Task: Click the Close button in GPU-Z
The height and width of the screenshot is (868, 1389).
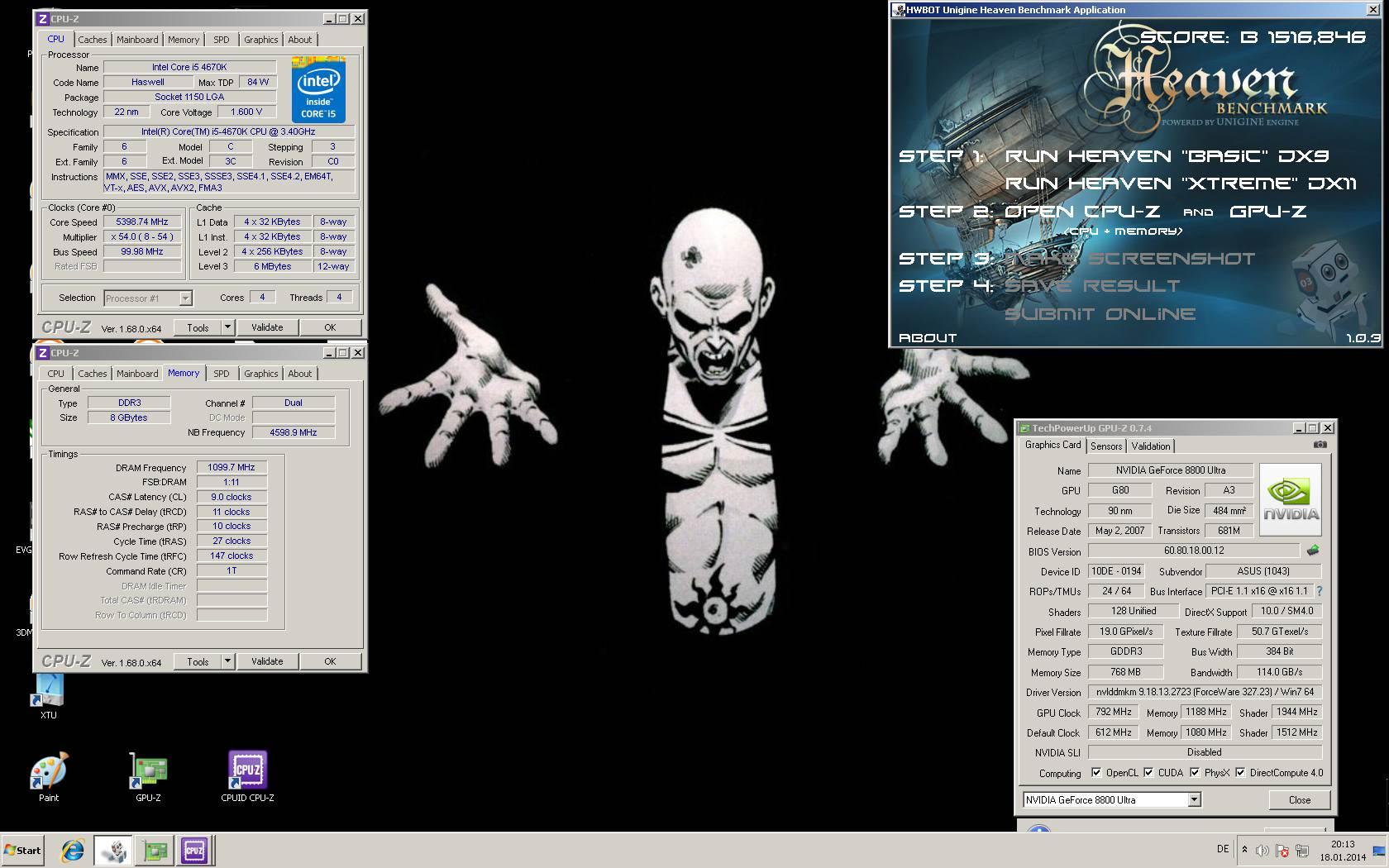Action: [x=1300, y=799]
